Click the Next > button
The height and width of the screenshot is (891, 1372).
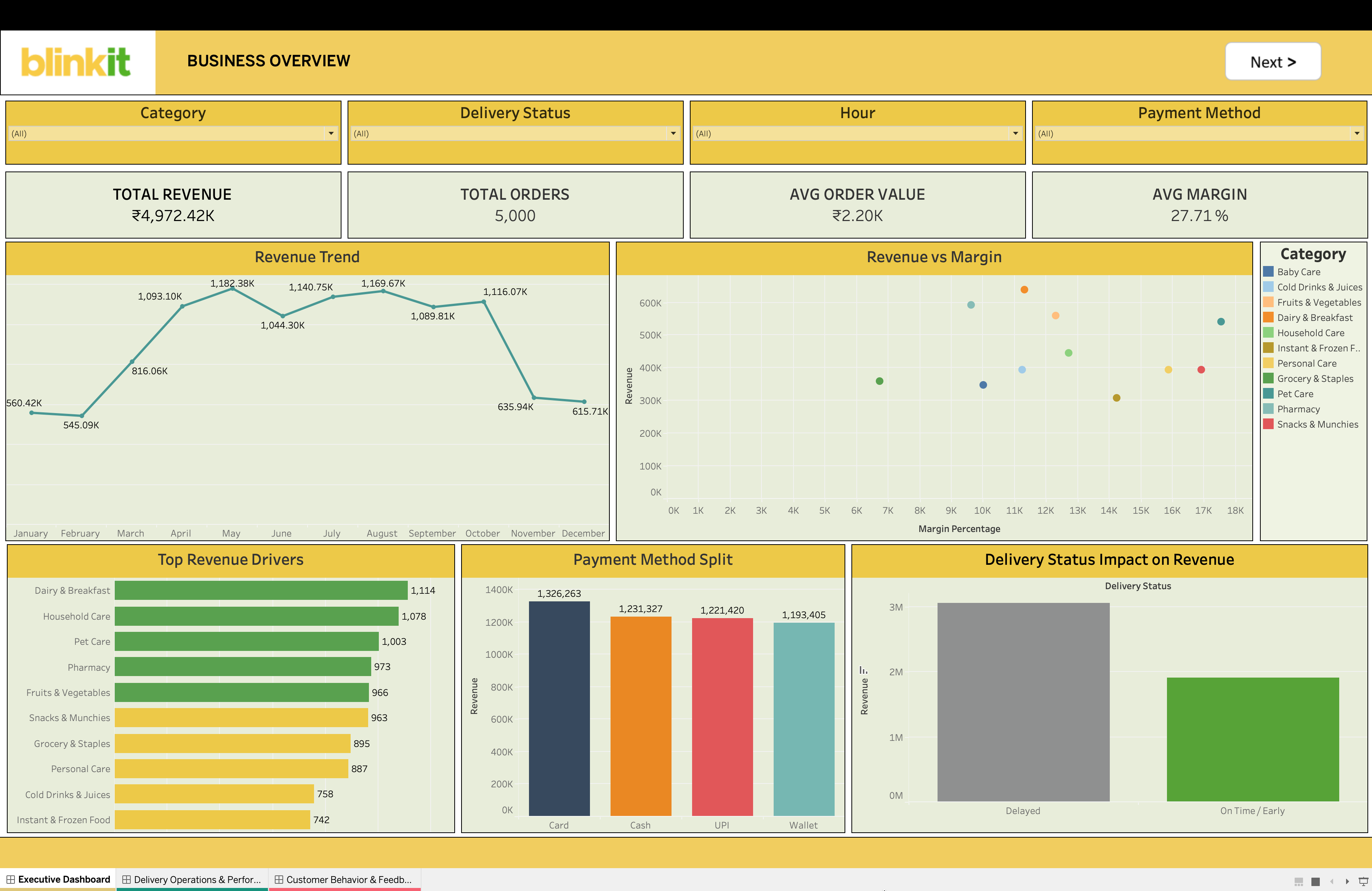coord(1273,62)
